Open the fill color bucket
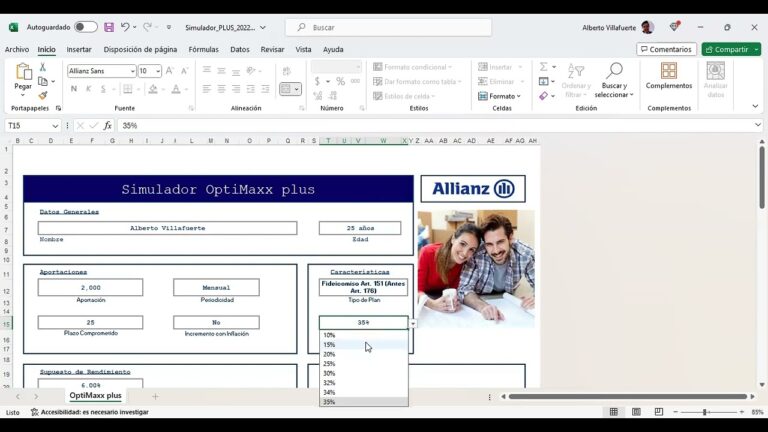The height and width of the screenshot is (432, 768). (x=153, y=89)
